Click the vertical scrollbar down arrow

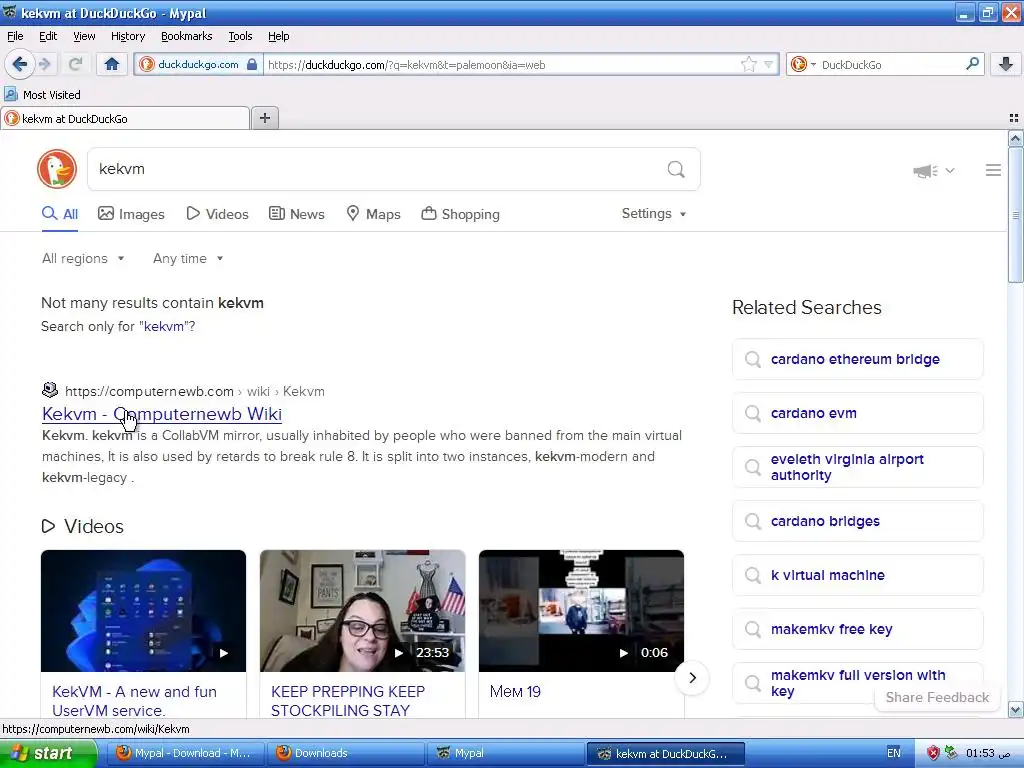(x=1015, y=709)
